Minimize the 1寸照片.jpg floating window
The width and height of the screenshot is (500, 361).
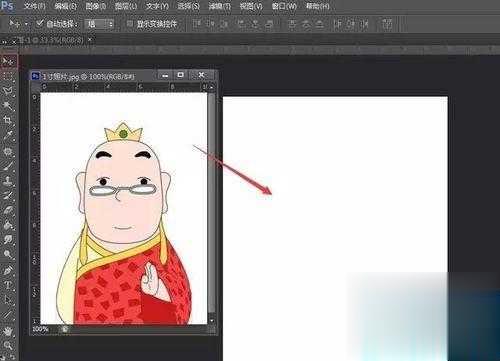pos(165,75)
